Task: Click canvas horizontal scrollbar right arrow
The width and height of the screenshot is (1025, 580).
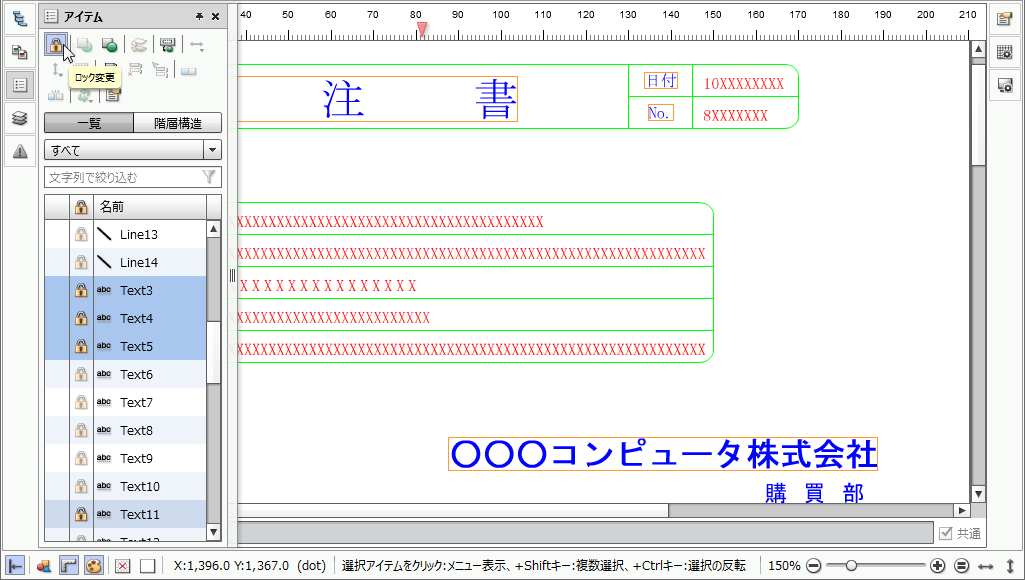Action: pyautogui.click(x=962, y=510)
